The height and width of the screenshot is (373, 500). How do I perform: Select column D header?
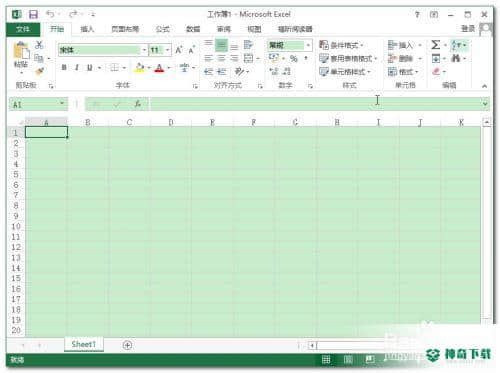(x=171, y=123)
